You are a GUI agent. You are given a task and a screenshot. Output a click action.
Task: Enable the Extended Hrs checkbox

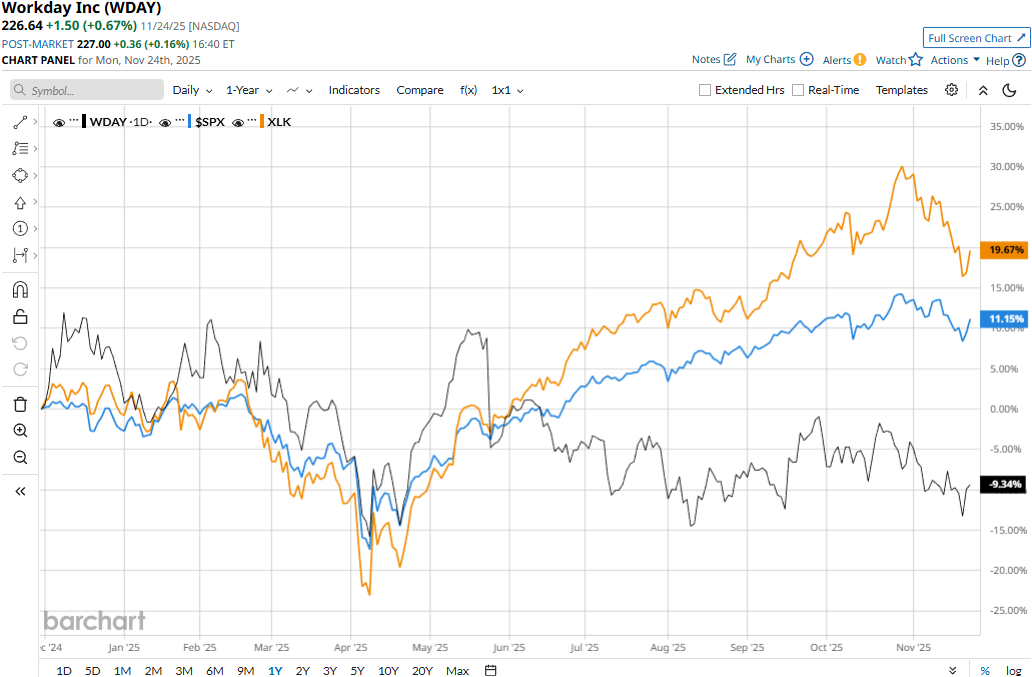click(705, 90)
